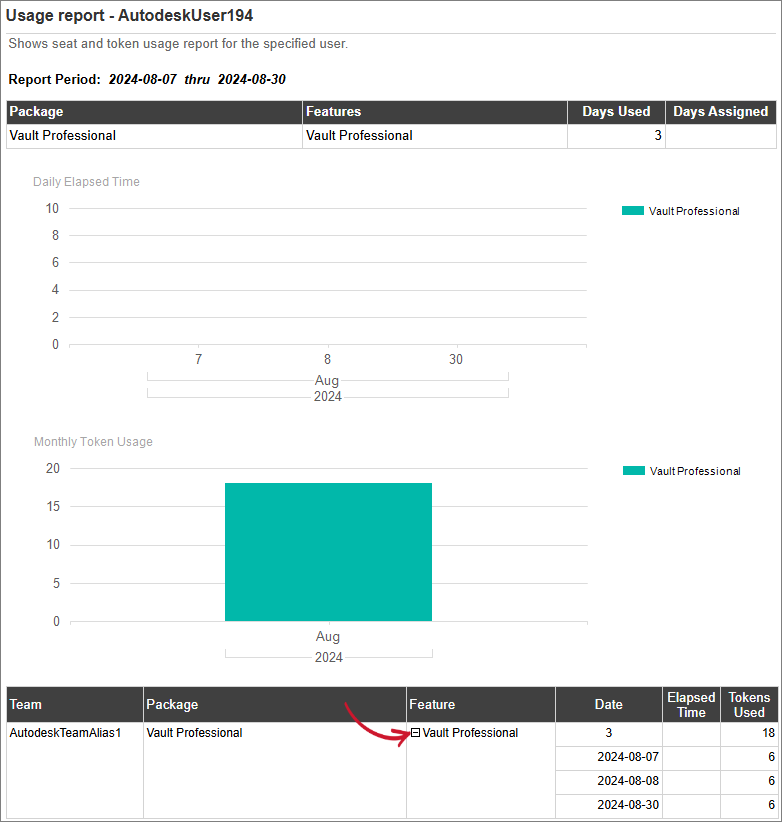This screenshot has height=822, width=782.
Task: Click Vault Professional in Features cell
Action: point(359,135)
